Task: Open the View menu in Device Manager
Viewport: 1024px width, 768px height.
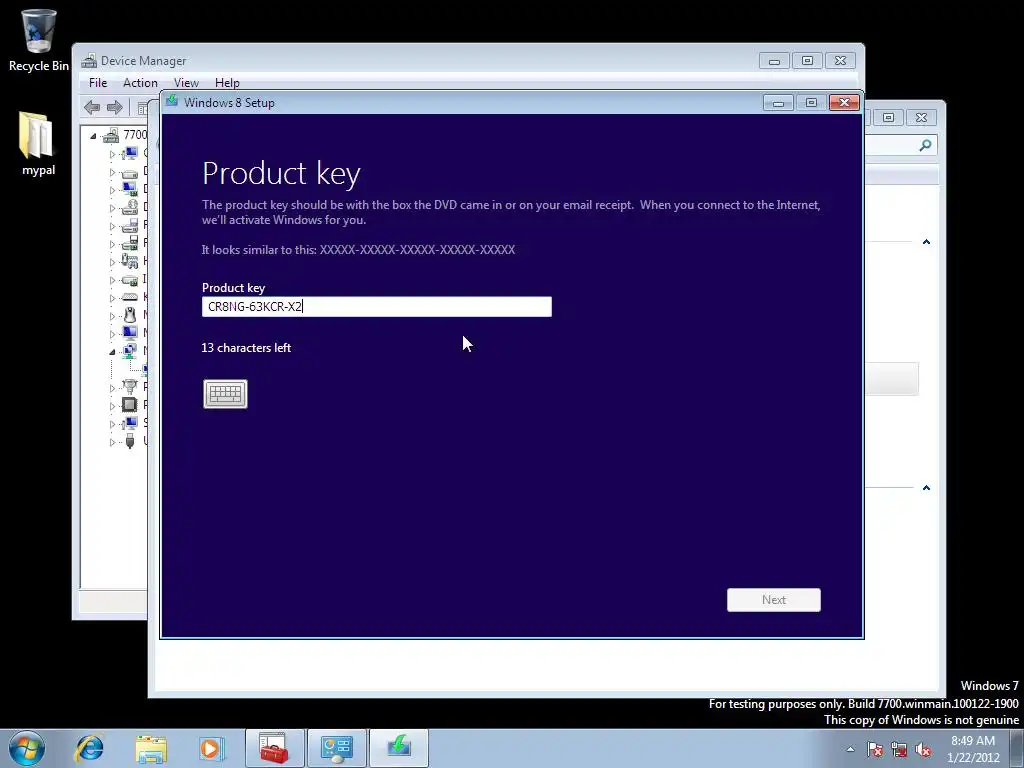Action: pyautogui.click(x=186, y=83)
